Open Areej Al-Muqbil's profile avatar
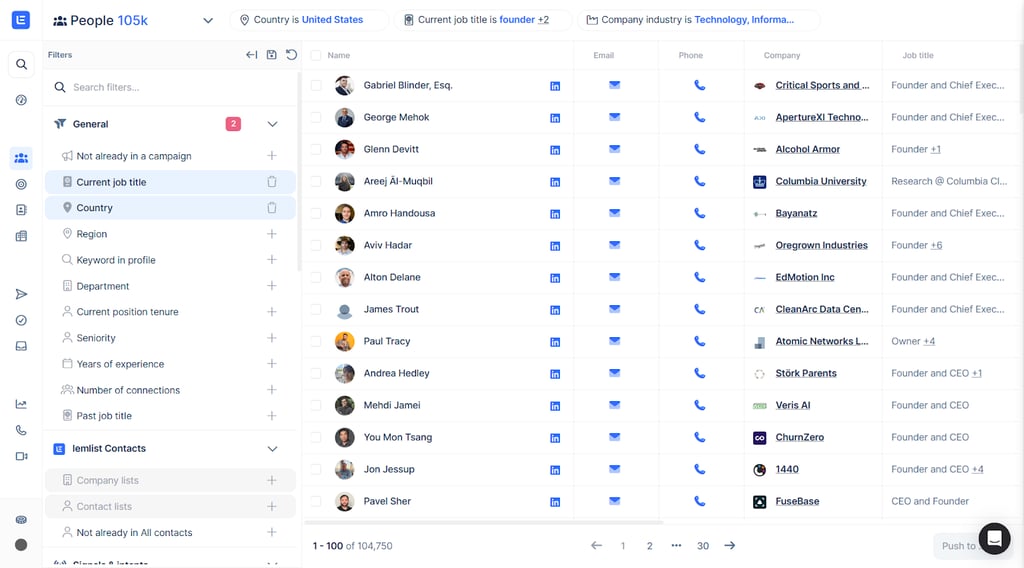 345,181
